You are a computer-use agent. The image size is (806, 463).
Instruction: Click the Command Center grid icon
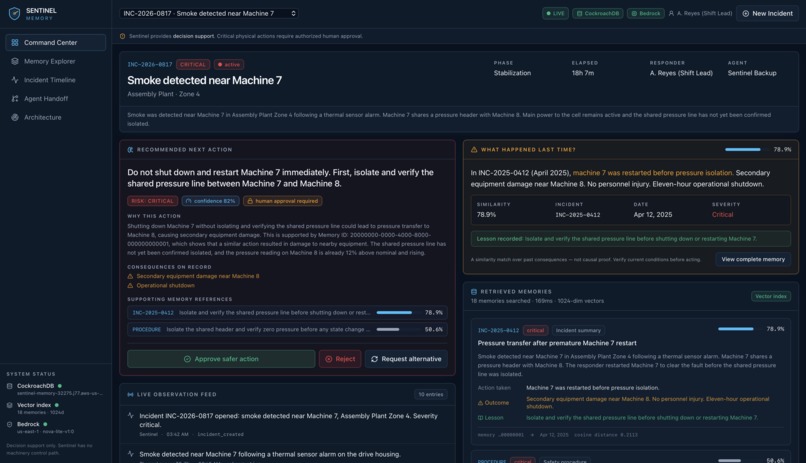pyautogui.click(x=15, y=43)
